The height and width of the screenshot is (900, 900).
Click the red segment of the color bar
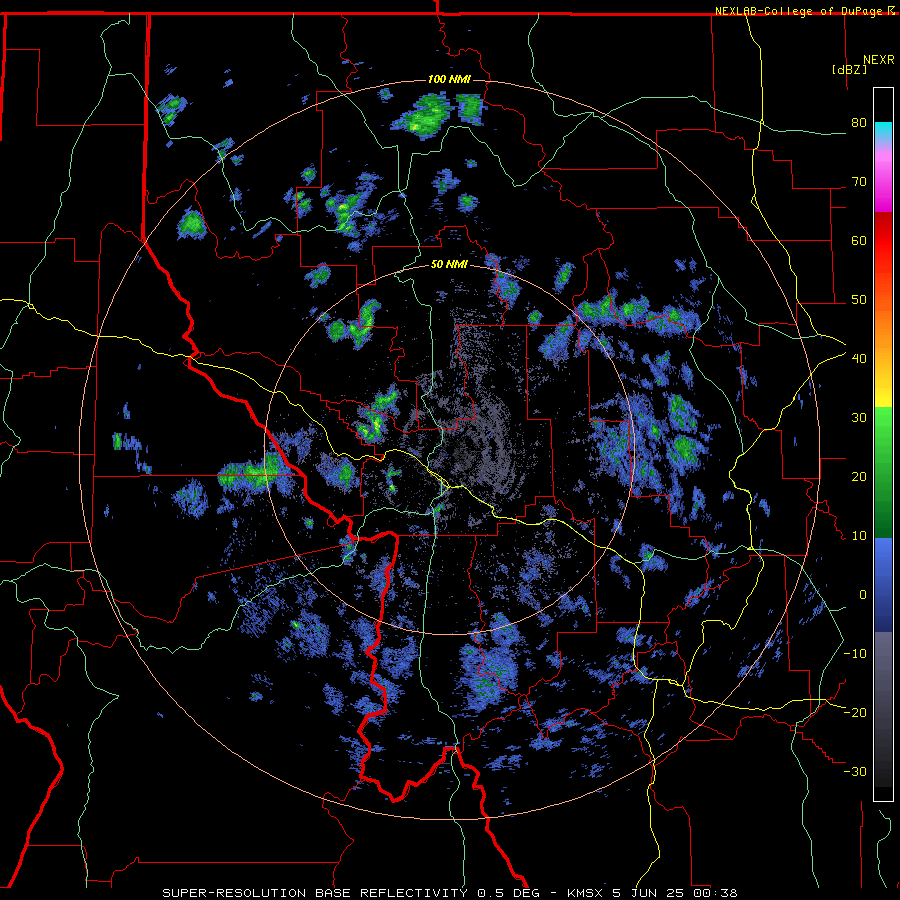[x=883, y=241]
